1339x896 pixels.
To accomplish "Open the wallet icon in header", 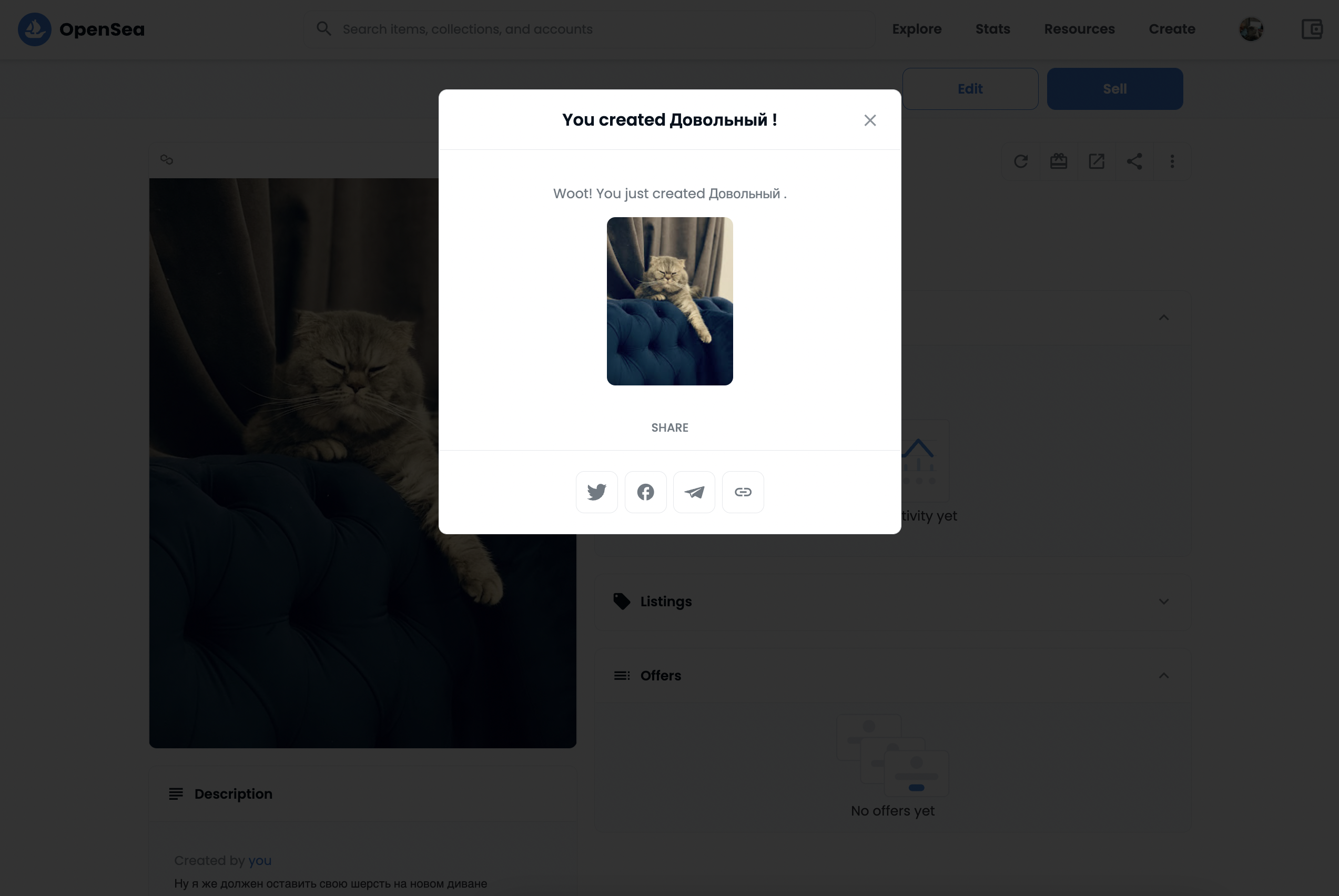I will 1312,29.
